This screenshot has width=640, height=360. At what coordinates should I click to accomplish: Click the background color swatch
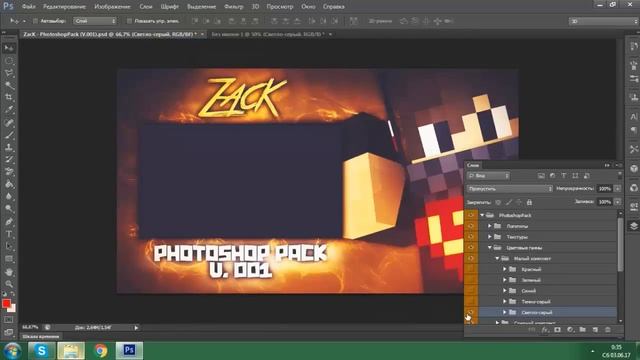tap(13, 309)
